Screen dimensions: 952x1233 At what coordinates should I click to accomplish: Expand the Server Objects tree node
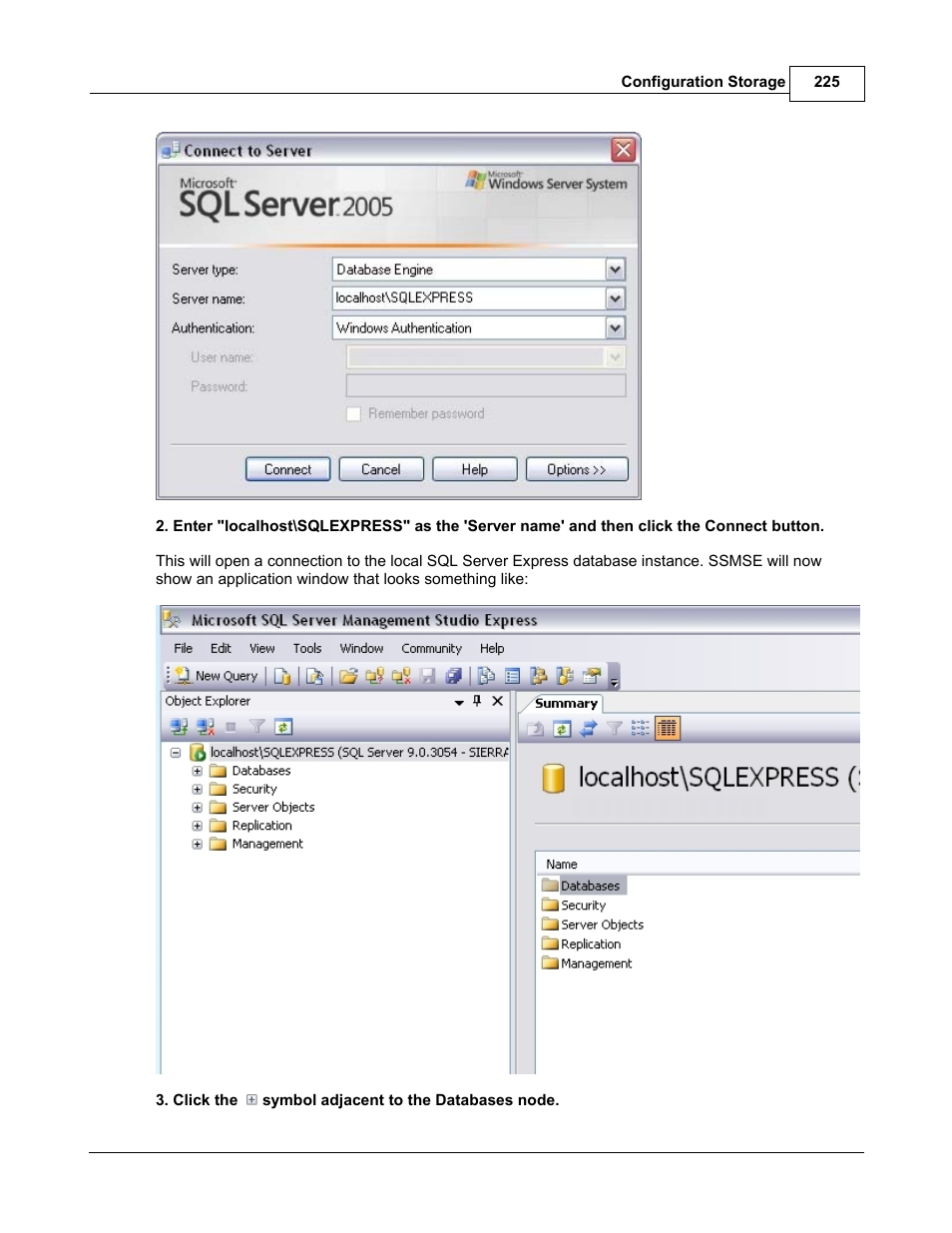pos(197,808)
